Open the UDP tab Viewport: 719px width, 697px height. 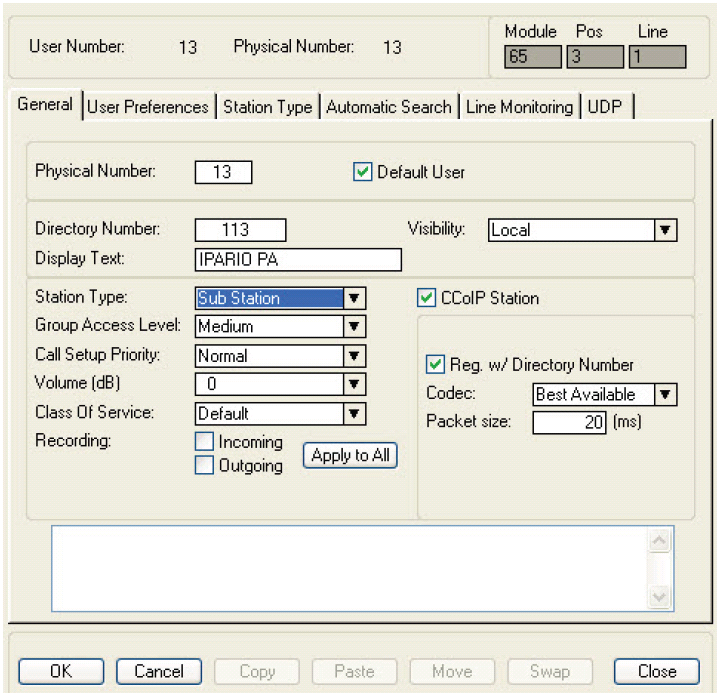(605, 107)
